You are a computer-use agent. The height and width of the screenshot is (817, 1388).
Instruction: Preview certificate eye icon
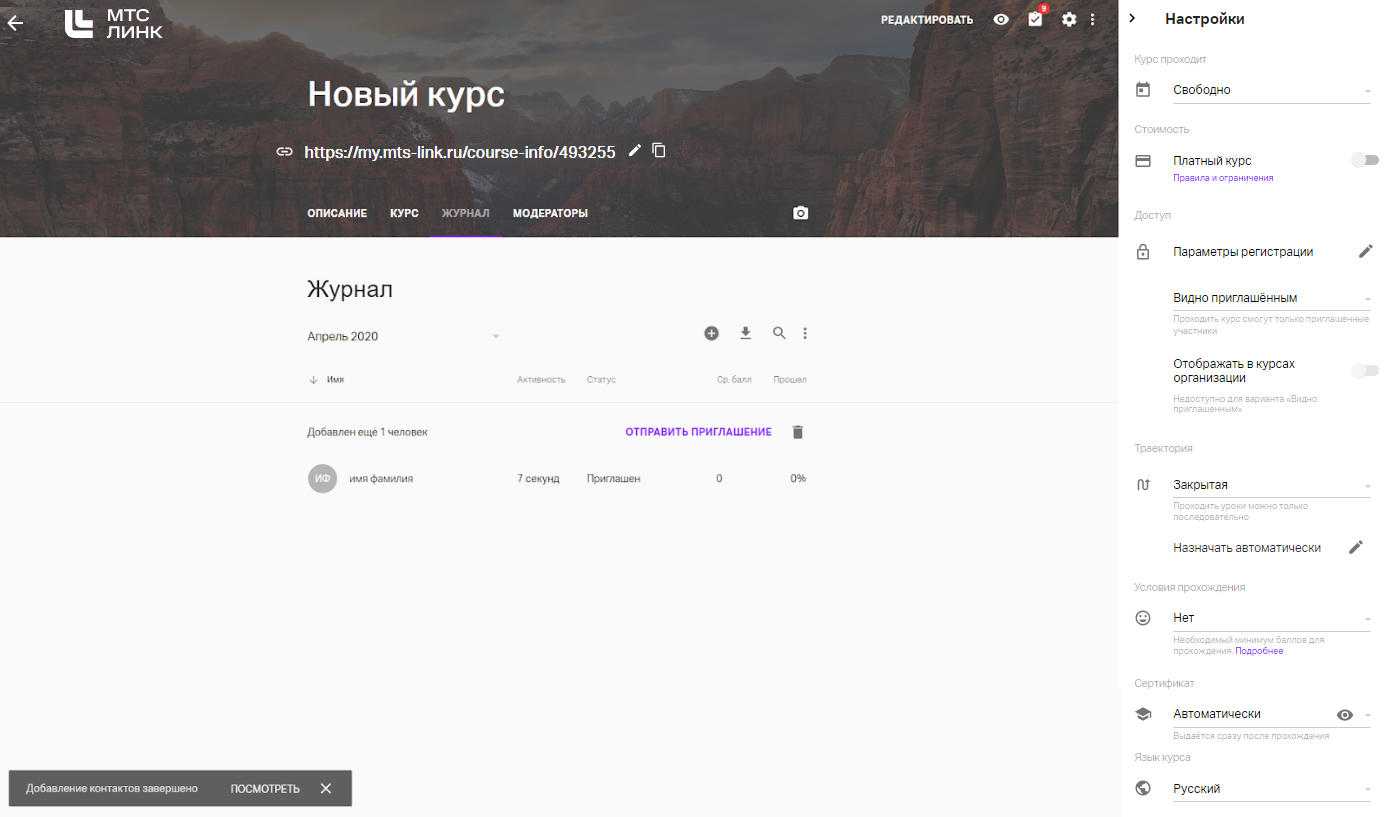pyautogui.click(x=1345, y=714)
